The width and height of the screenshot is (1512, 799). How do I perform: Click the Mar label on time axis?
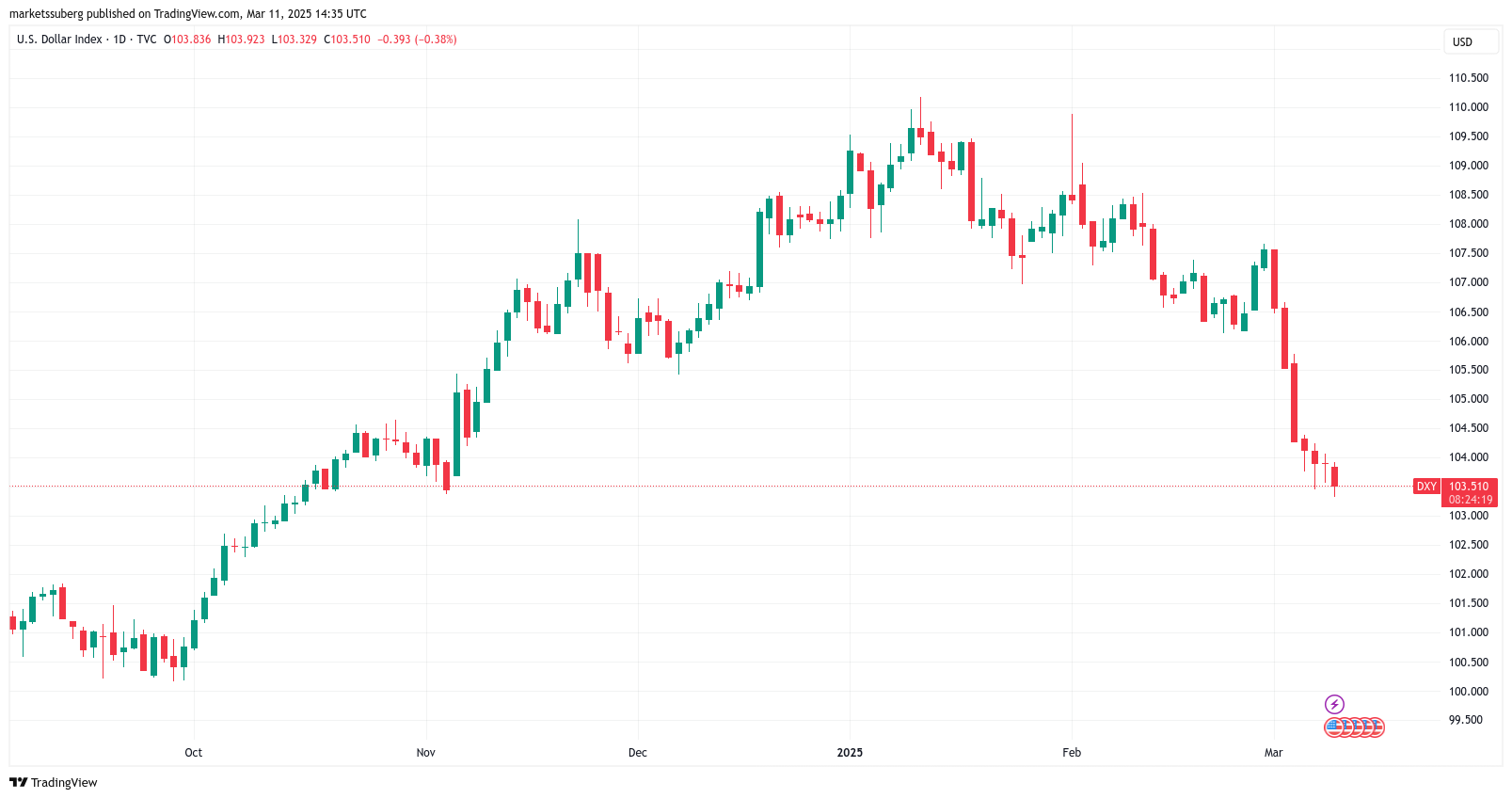click(x=1274, y=753)
